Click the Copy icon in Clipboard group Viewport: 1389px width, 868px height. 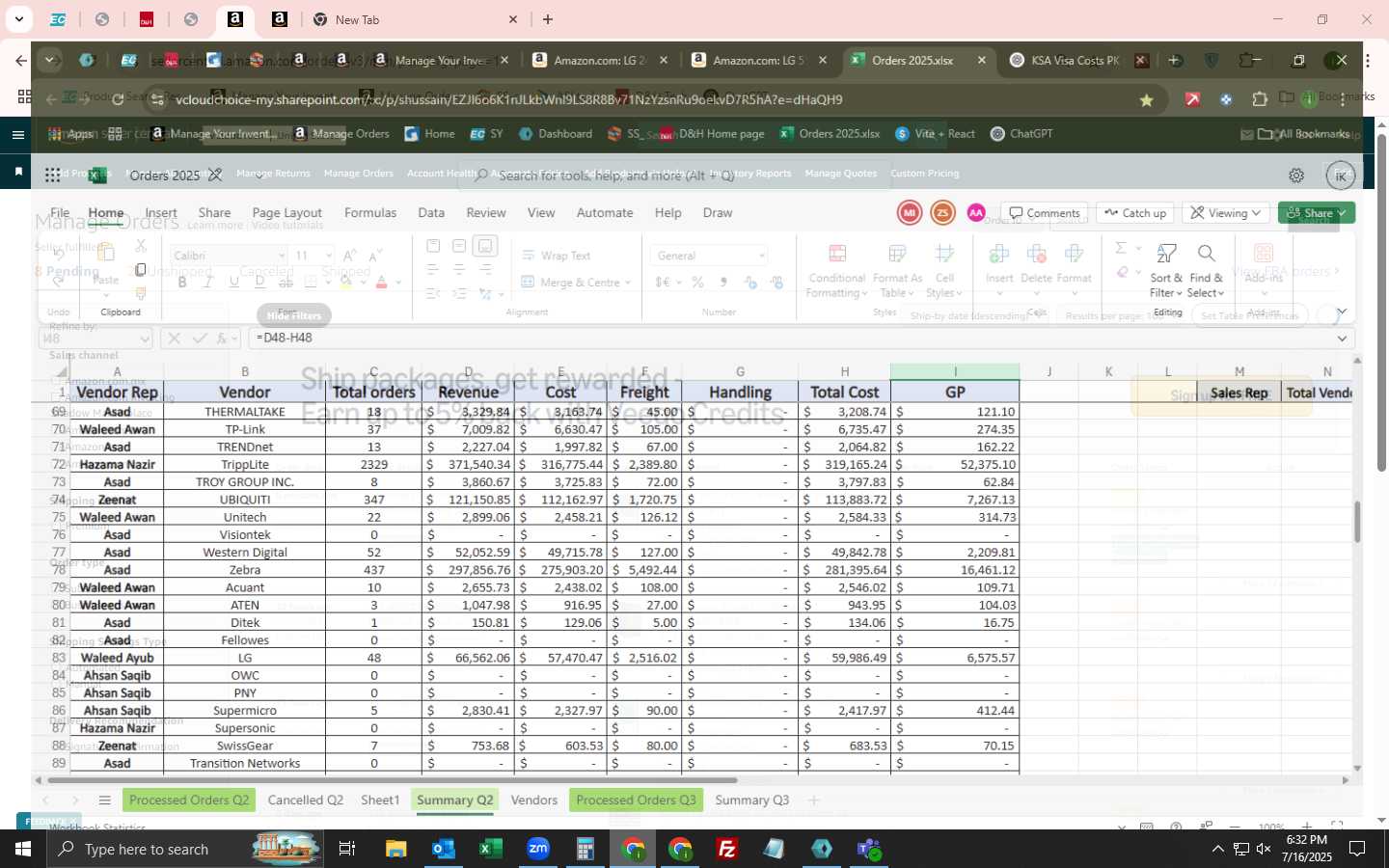click(x=141, y=270)
